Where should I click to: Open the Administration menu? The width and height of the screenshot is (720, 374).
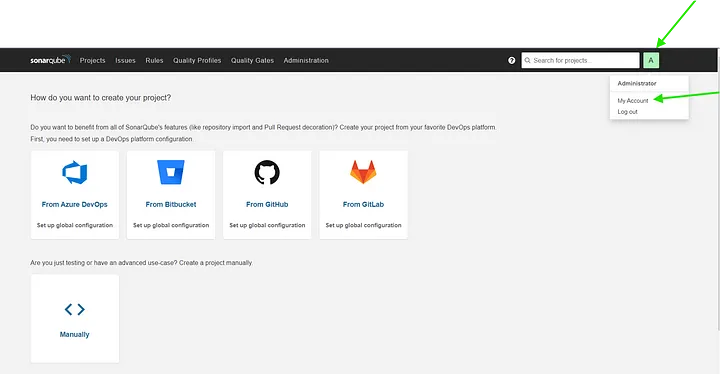(x=306, y=60)
